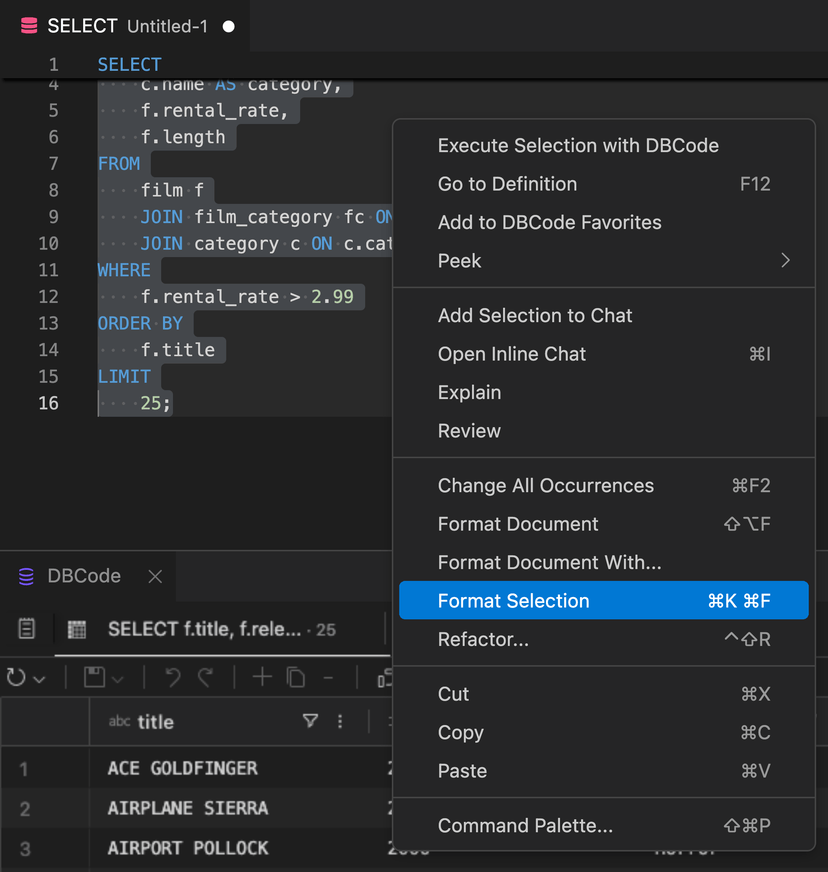
Task: Select Execute Selection with DBCode
Action: [x=578, y=145]
